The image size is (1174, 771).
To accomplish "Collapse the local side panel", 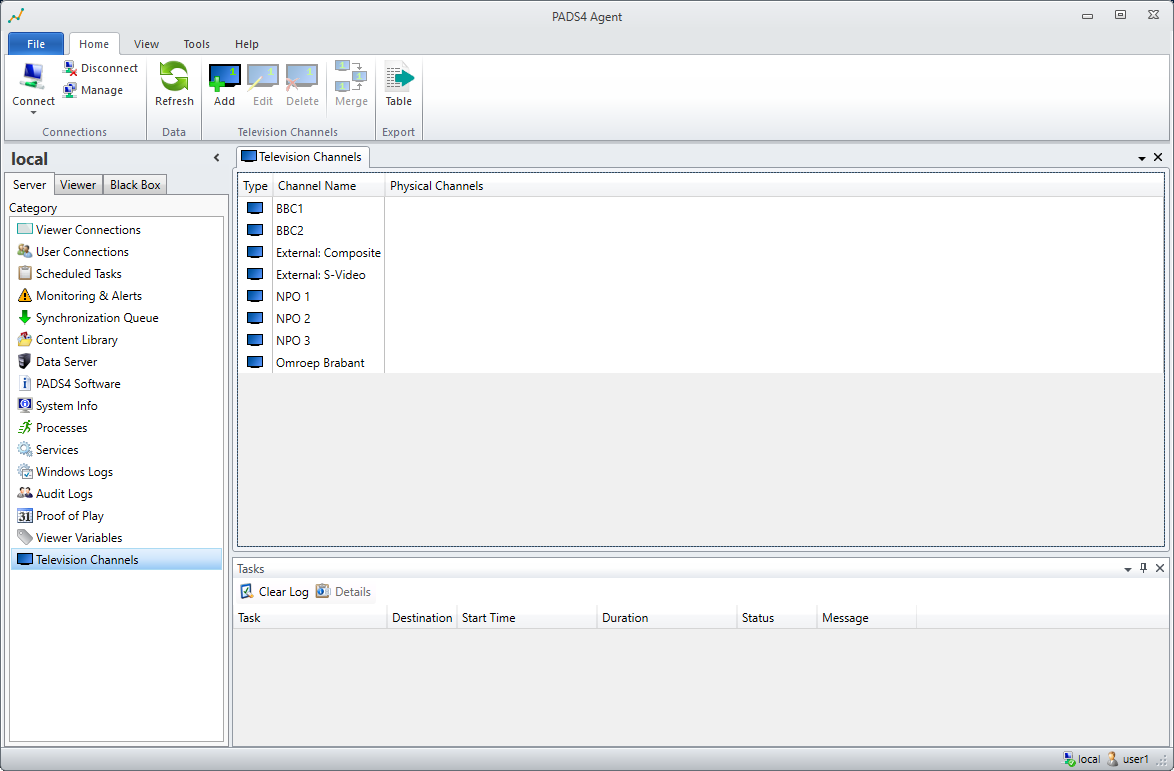I will click(216, 158).
